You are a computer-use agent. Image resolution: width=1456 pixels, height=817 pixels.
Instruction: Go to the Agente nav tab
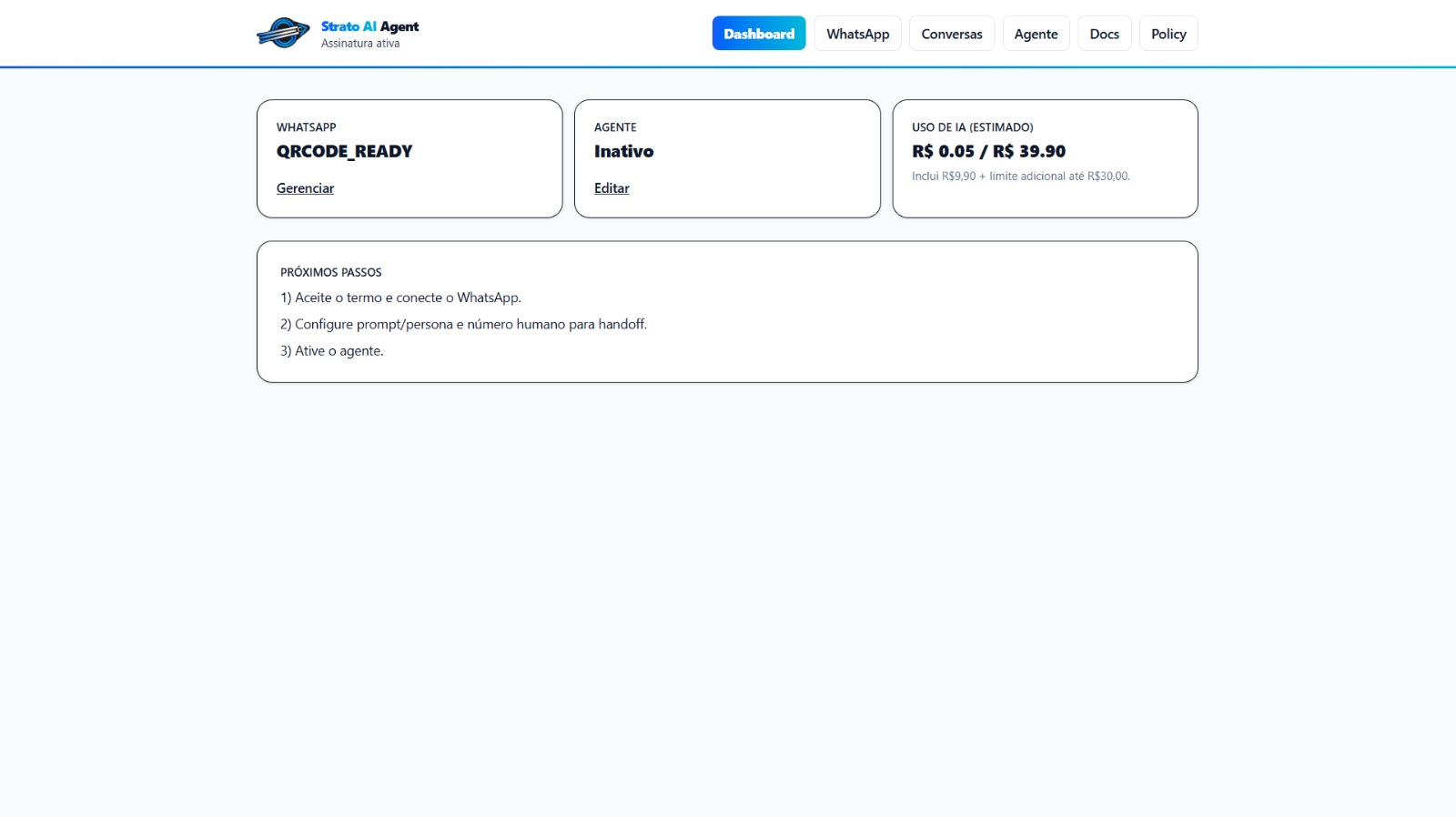click(x=1036, y=34)
